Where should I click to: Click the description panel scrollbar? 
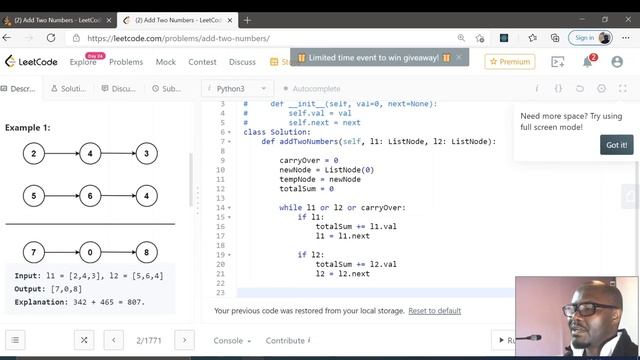[x=191, y=180]
